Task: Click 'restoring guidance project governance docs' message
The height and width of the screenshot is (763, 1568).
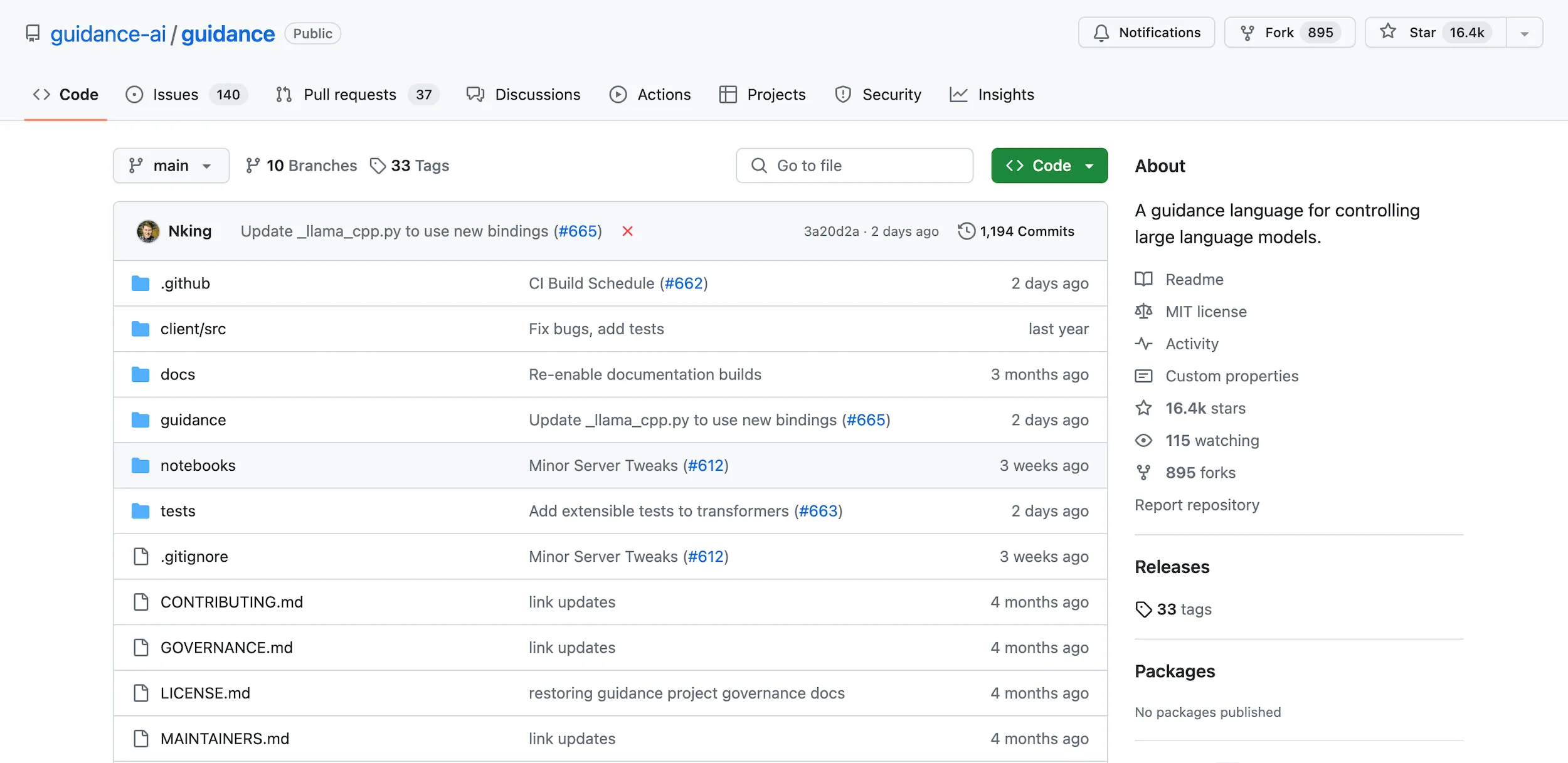Action: coord(687,693)
